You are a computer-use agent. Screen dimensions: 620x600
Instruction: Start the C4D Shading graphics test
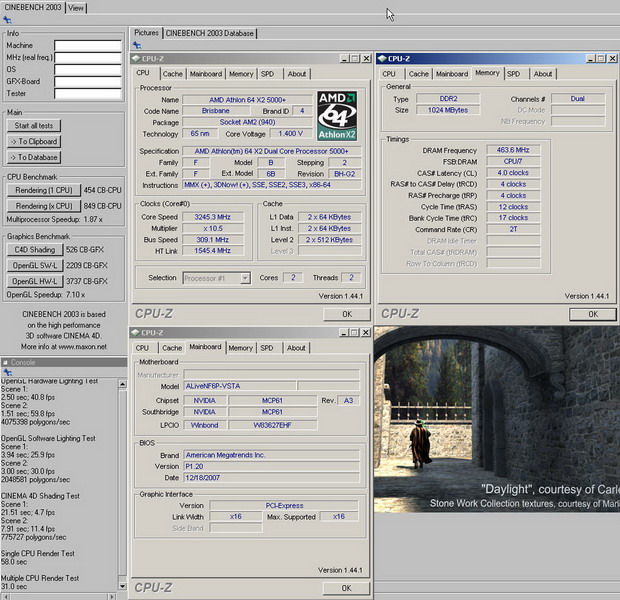coord(34,250)
